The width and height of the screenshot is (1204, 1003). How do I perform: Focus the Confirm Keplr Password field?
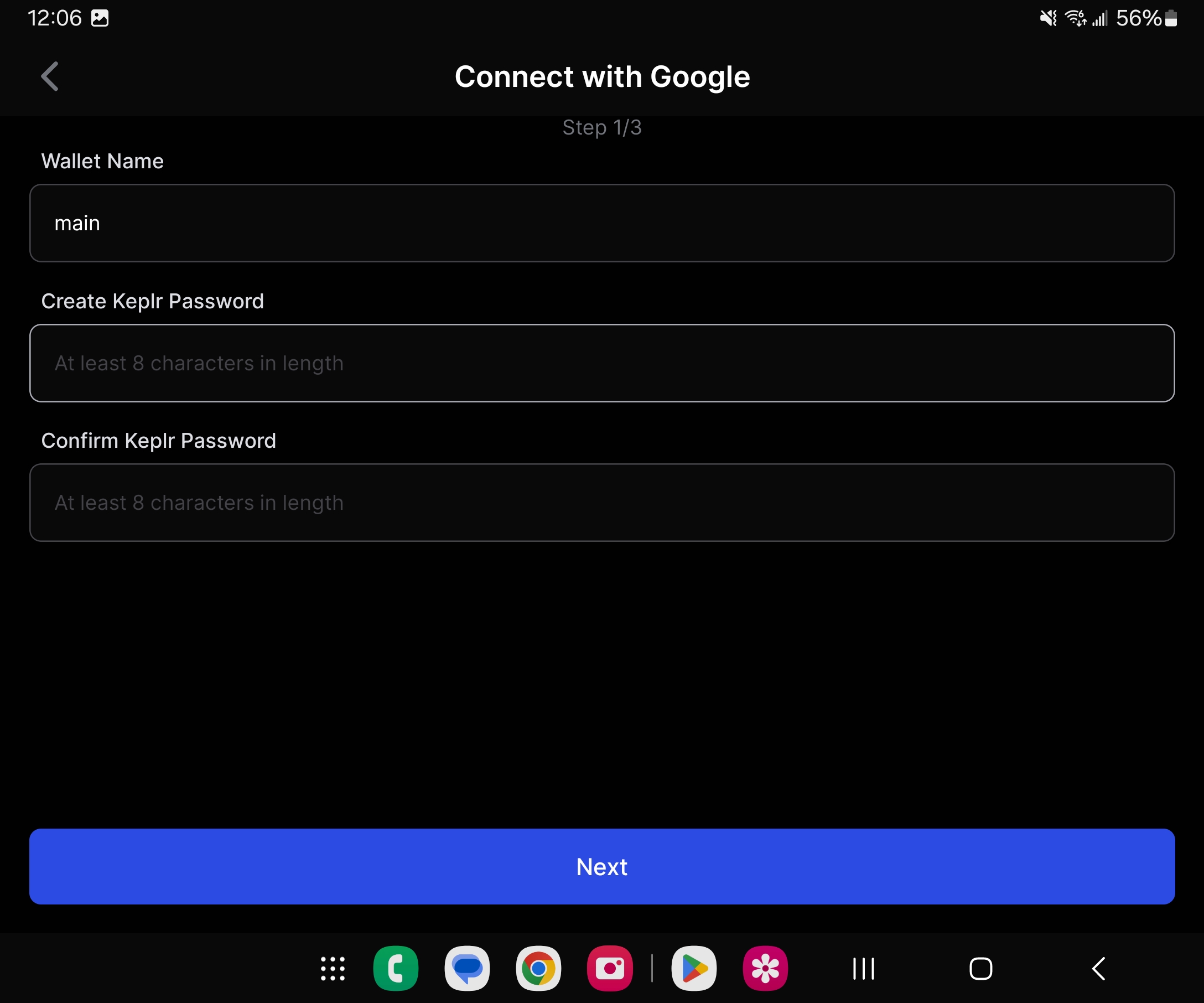pos(601,503)
